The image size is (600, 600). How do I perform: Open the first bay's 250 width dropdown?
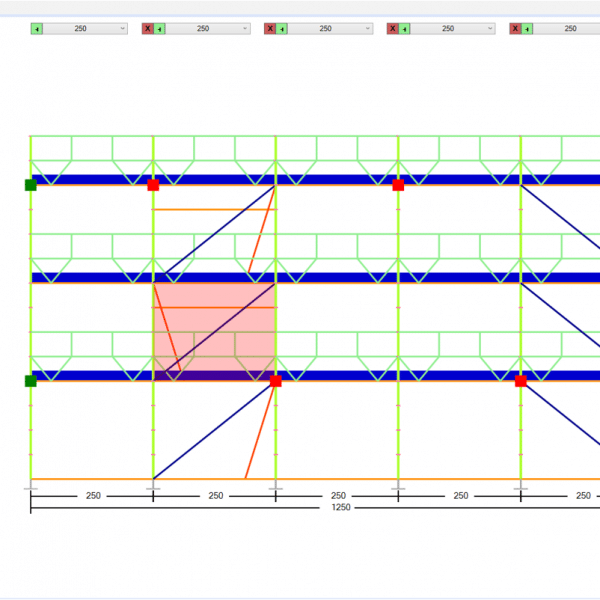coord(85,29)
